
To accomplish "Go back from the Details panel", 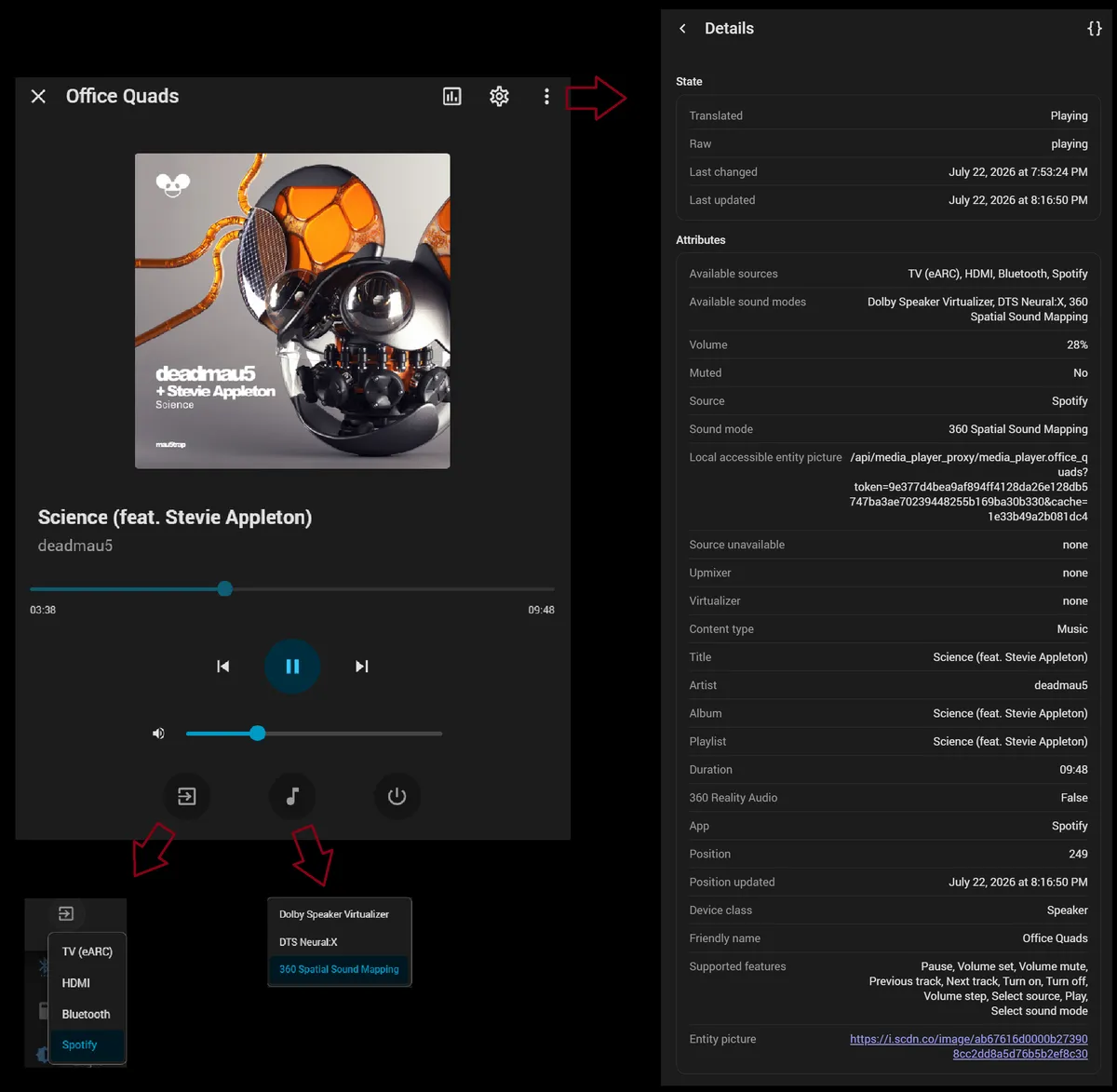I will pos(682,29).
